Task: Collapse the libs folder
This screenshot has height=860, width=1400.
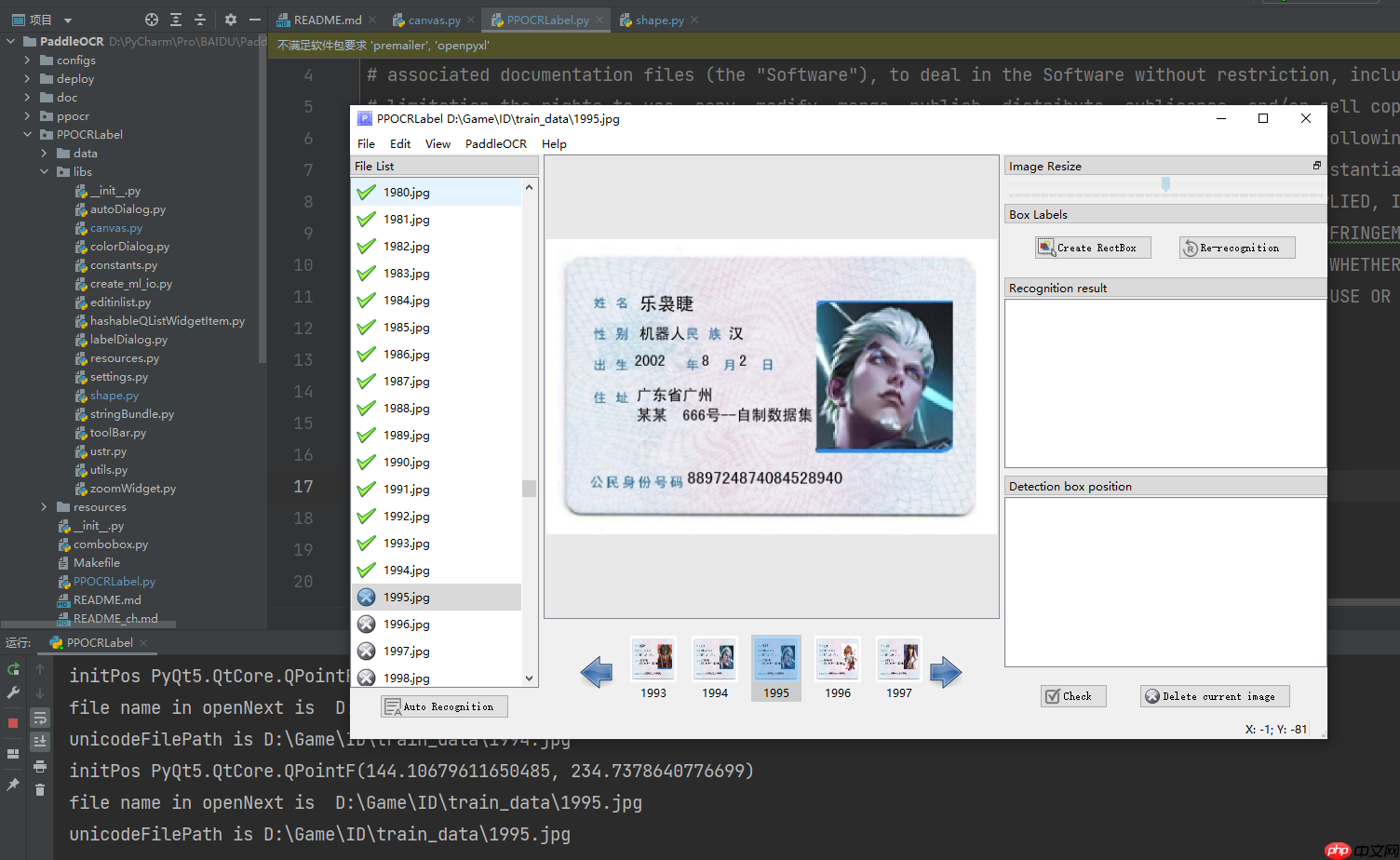Action: [x=44, y=172]
